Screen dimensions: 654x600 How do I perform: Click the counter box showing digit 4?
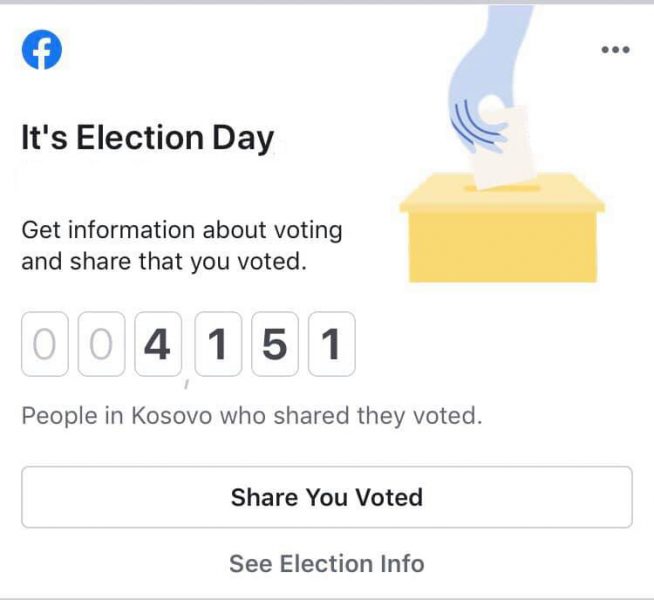(158, 344)
